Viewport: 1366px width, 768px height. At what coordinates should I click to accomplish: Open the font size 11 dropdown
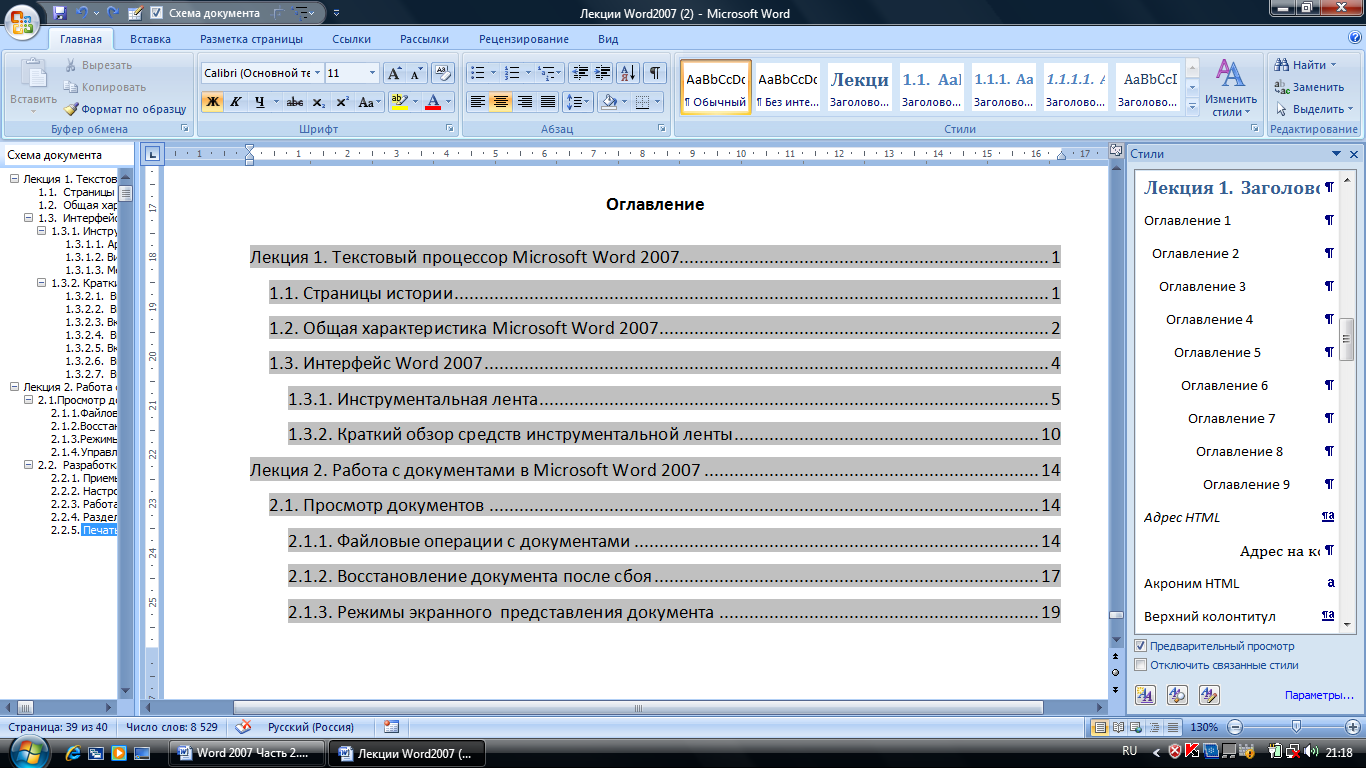(373, 73)
